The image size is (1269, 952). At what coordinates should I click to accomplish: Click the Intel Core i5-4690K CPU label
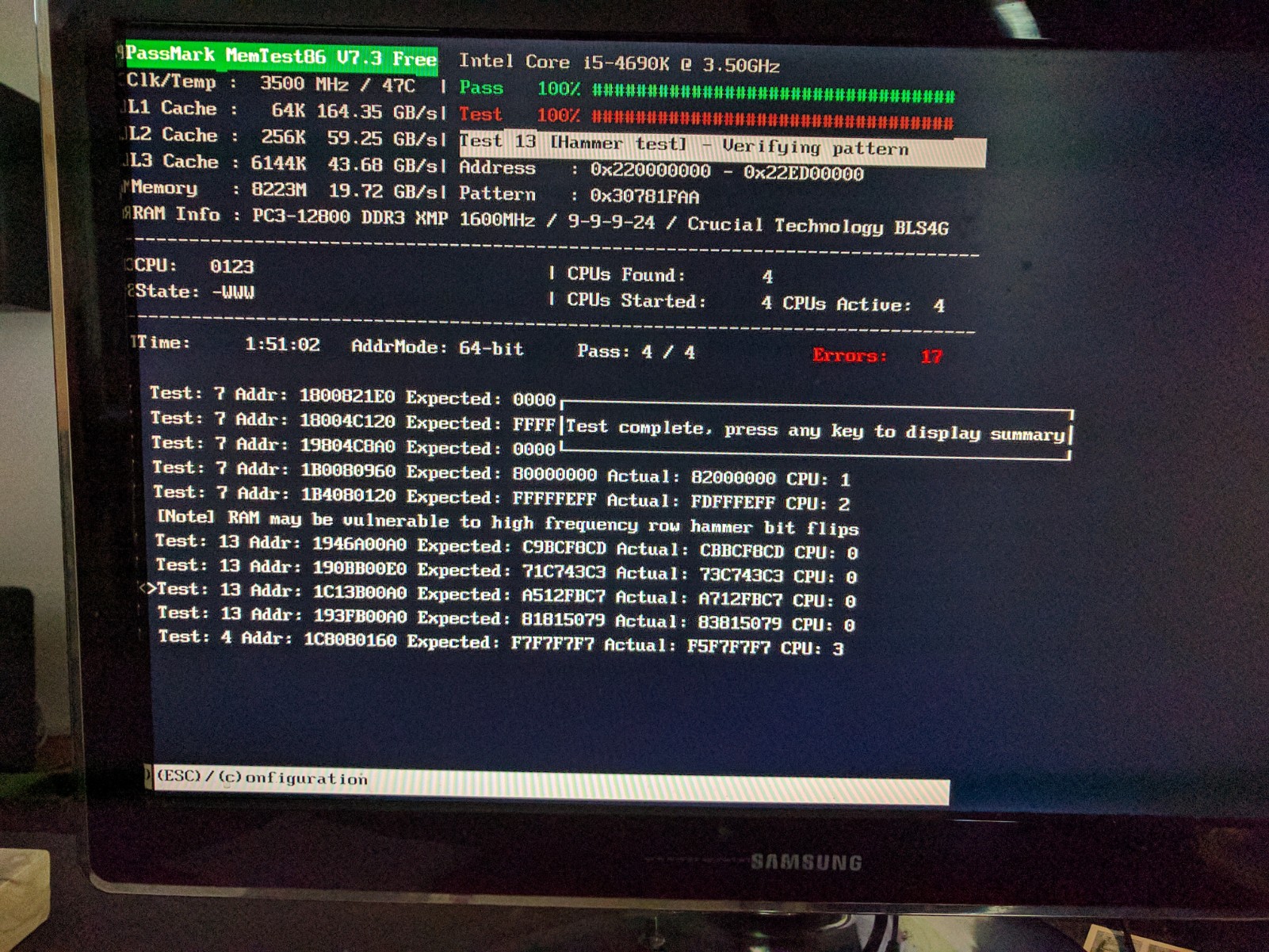[x=619, y=63]
